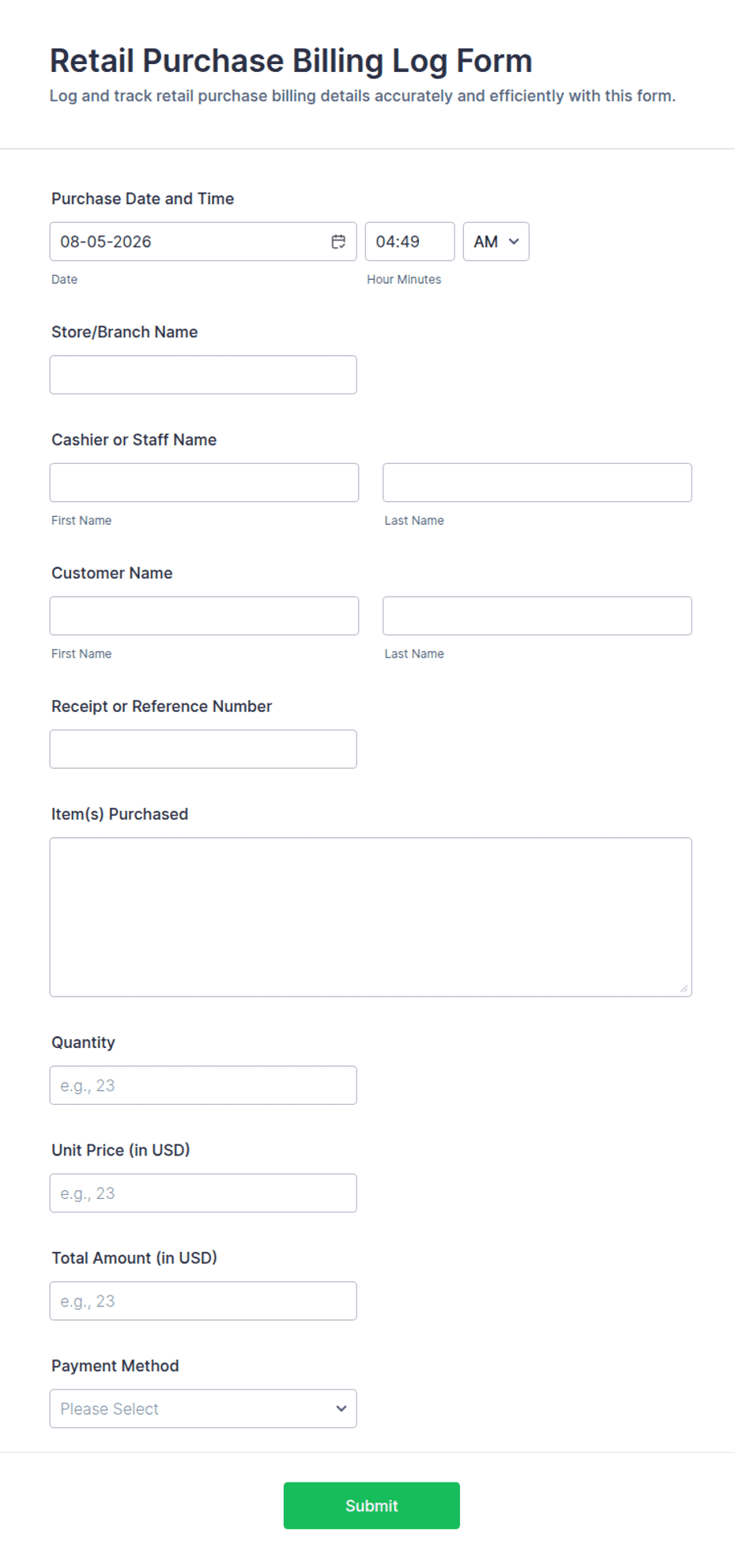Click the Cashier First Name field

(x=204, y=482)
